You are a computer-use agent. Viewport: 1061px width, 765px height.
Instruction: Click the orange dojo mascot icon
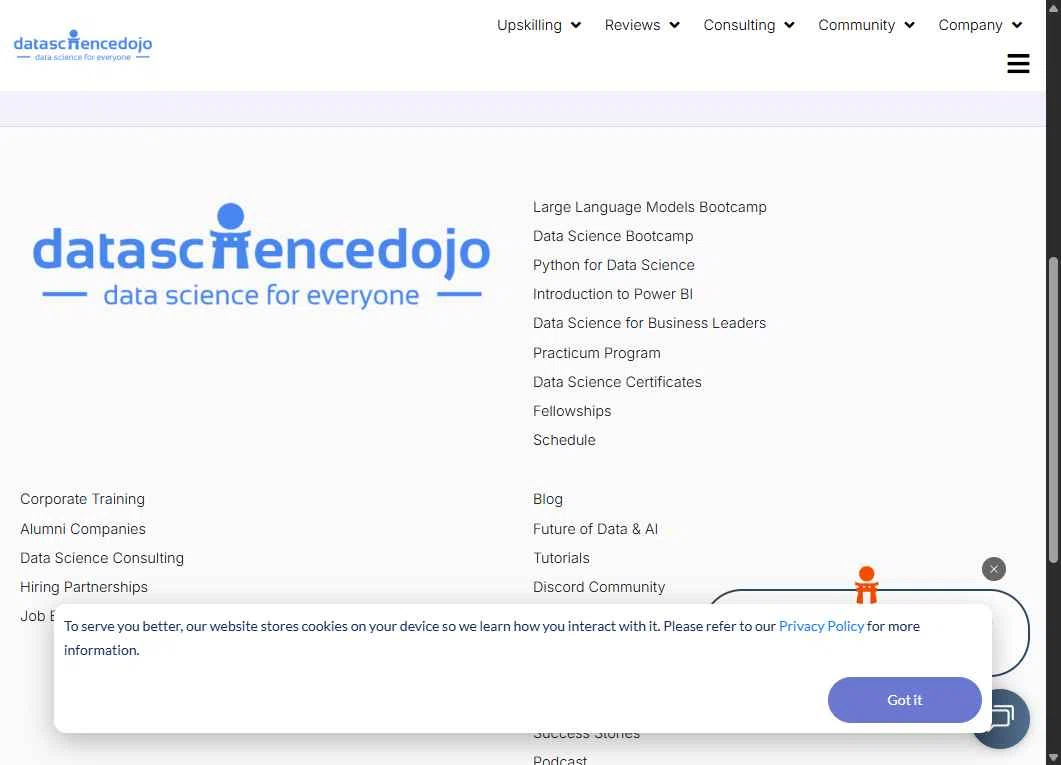click(x=866, y=584)
